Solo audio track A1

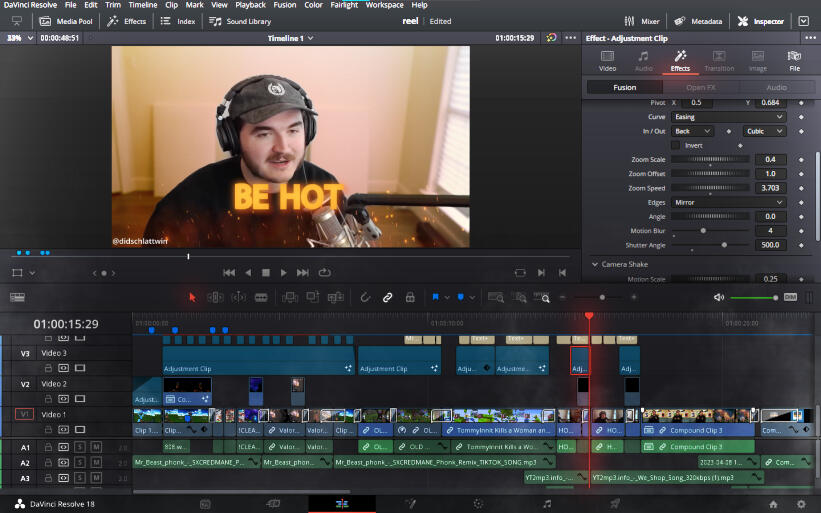click(81, 447)
